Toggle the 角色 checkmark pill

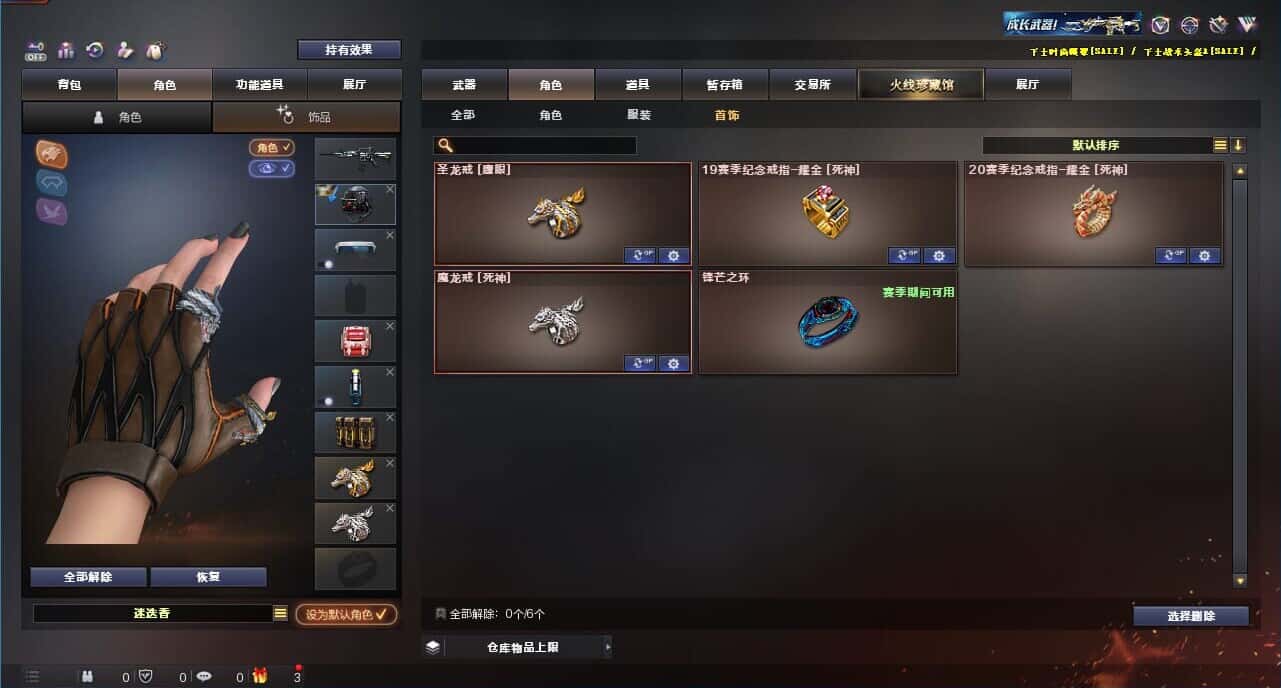(272, 147)
